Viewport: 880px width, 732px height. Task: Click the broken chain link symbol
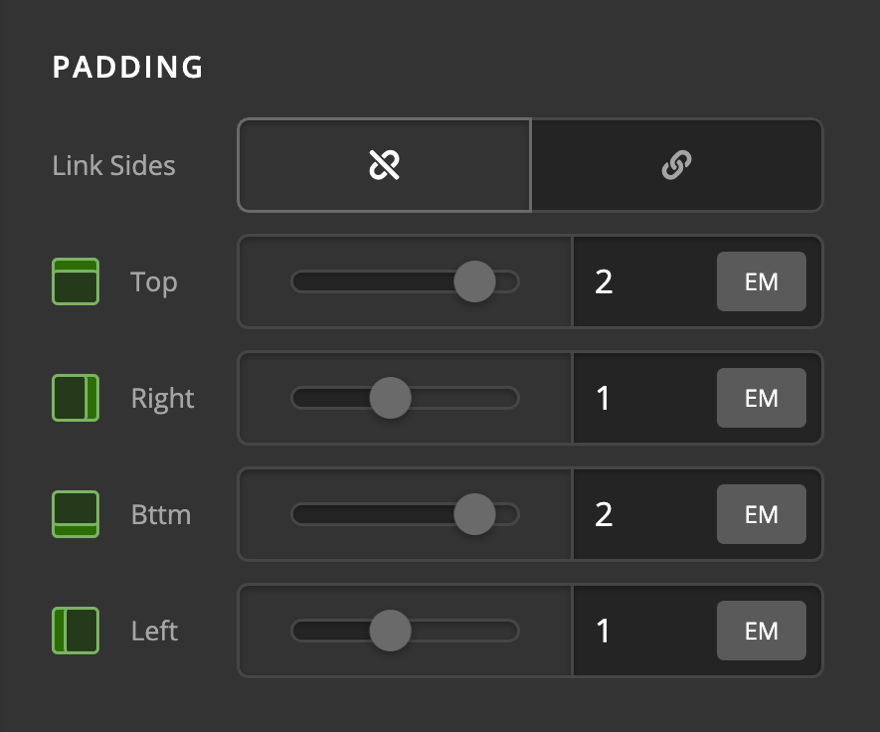[x=383, y=165]
